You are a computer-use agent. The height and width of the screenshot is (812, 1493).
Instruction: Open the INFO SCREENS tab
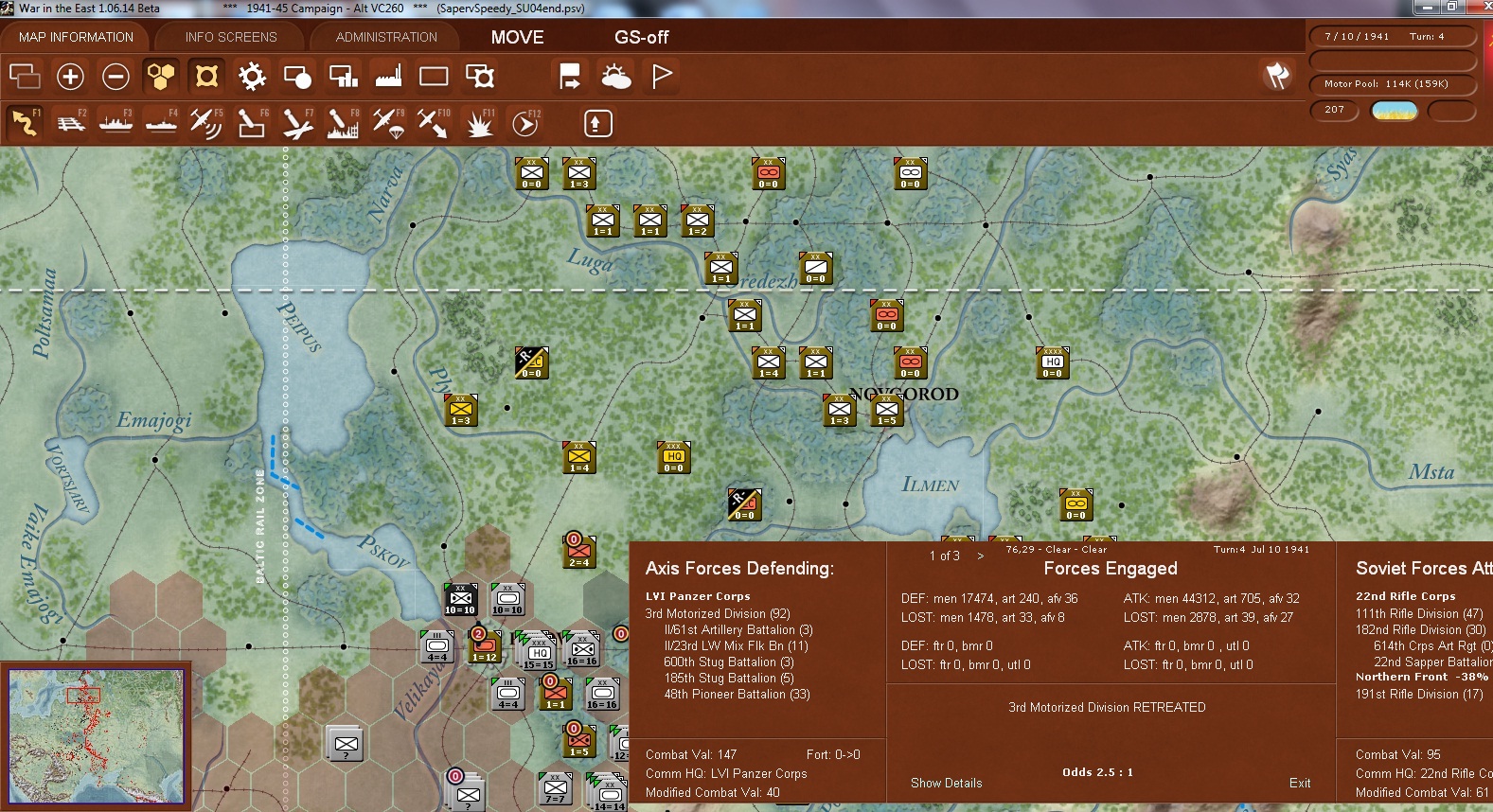[231, 37]
